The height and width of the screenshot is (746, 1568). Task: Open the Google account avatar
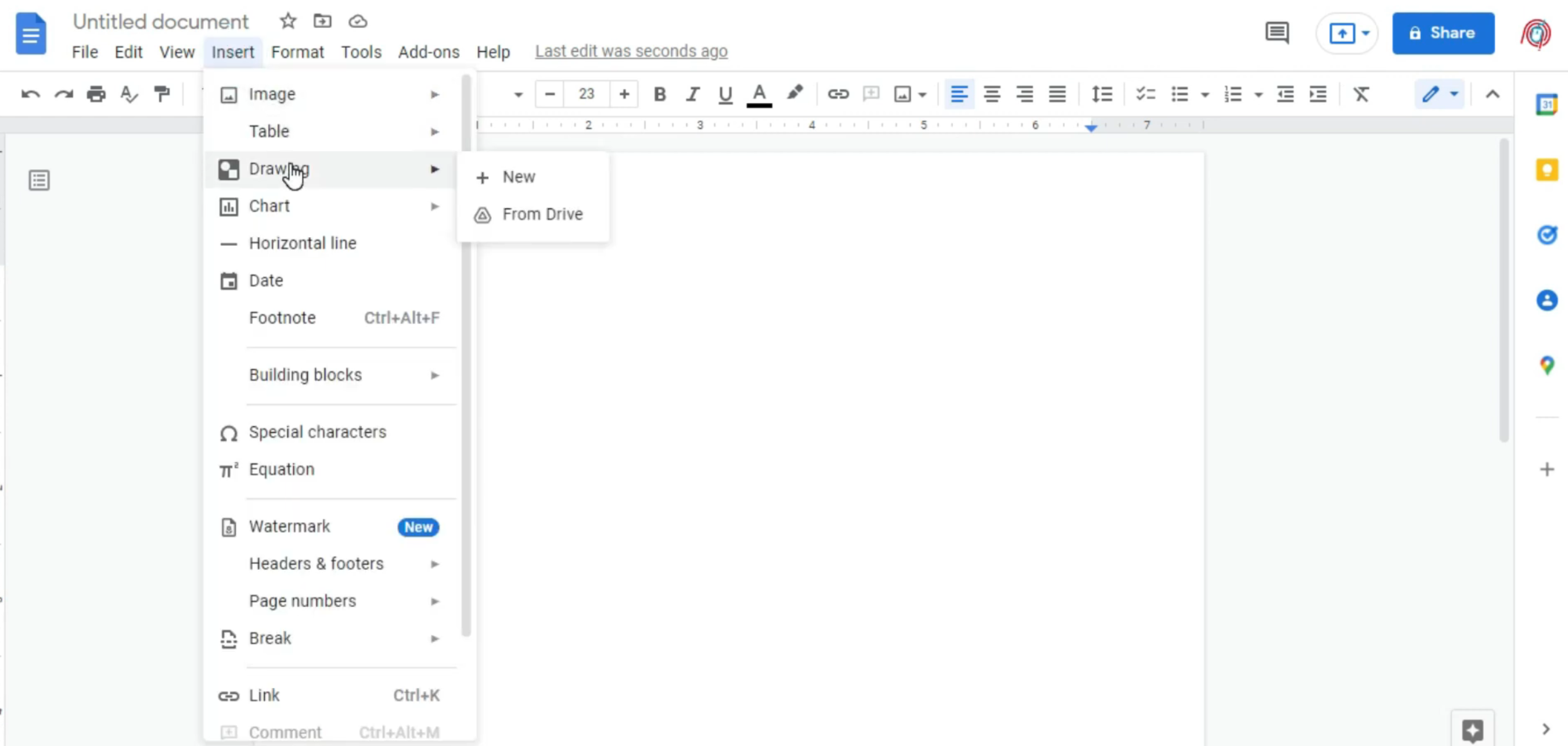coord(1535,33)
